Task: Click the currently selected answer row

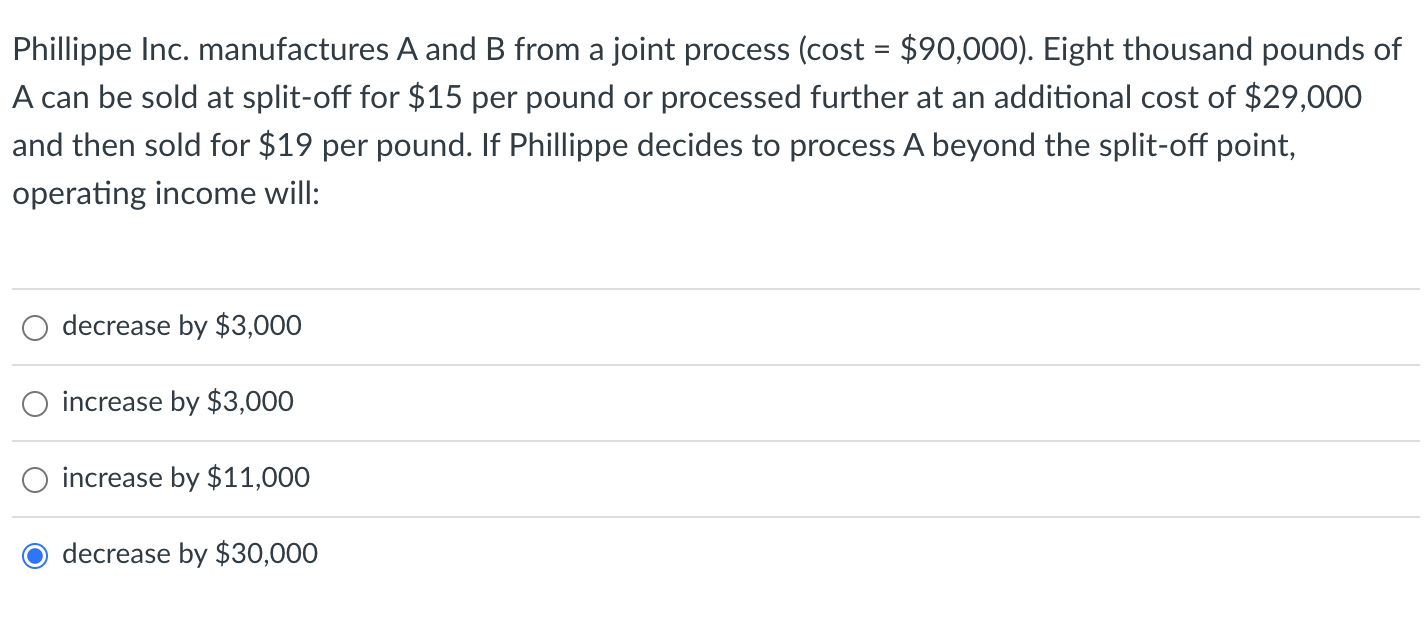Action: coord(400,554)
